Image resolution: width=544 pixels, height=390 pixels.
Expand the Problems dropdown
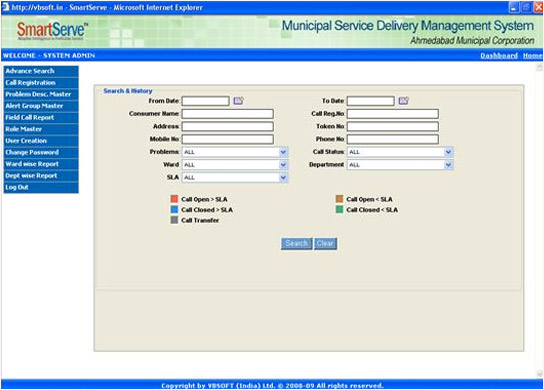tap(283, 152)
